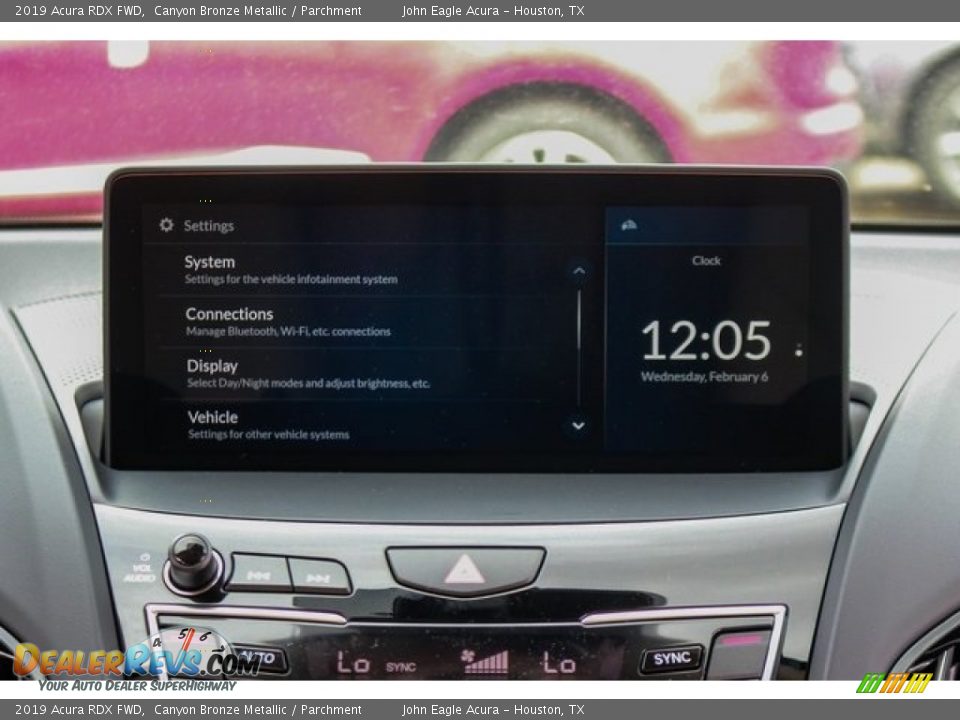This screenshot has width=960, height=720.
Task: Tap the 12:05 clock display
Action: 706,341
